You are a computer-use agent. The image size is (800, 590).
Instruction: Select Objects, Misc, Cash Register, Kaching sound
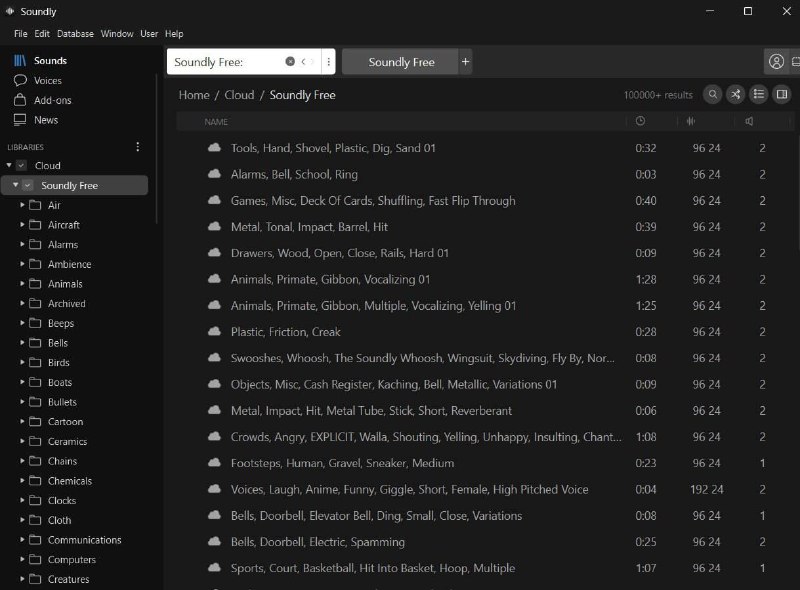tap(394, 384)
